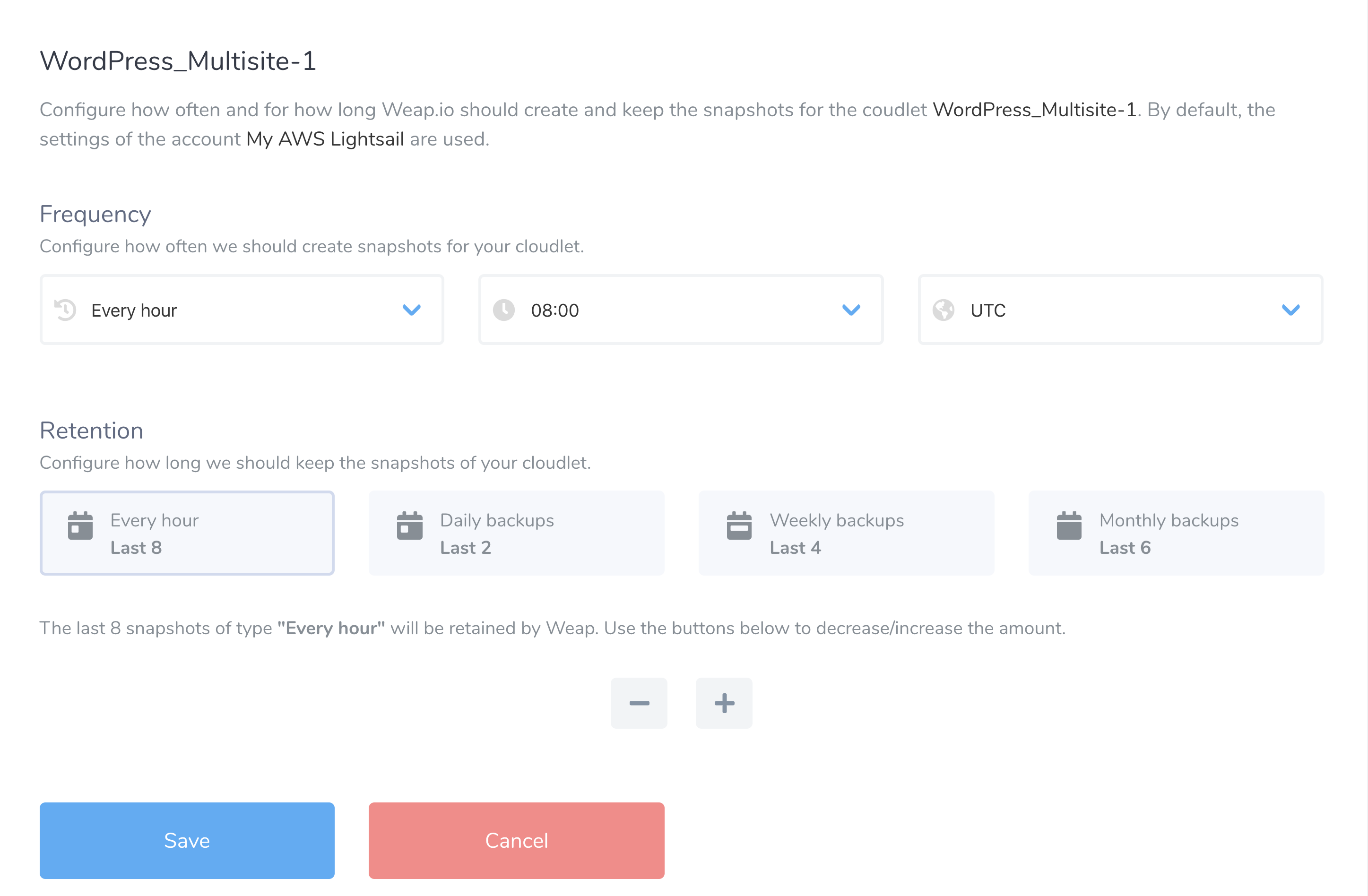
Task: Click the clock icon beside 08:00
Action: tap(503, 310)
